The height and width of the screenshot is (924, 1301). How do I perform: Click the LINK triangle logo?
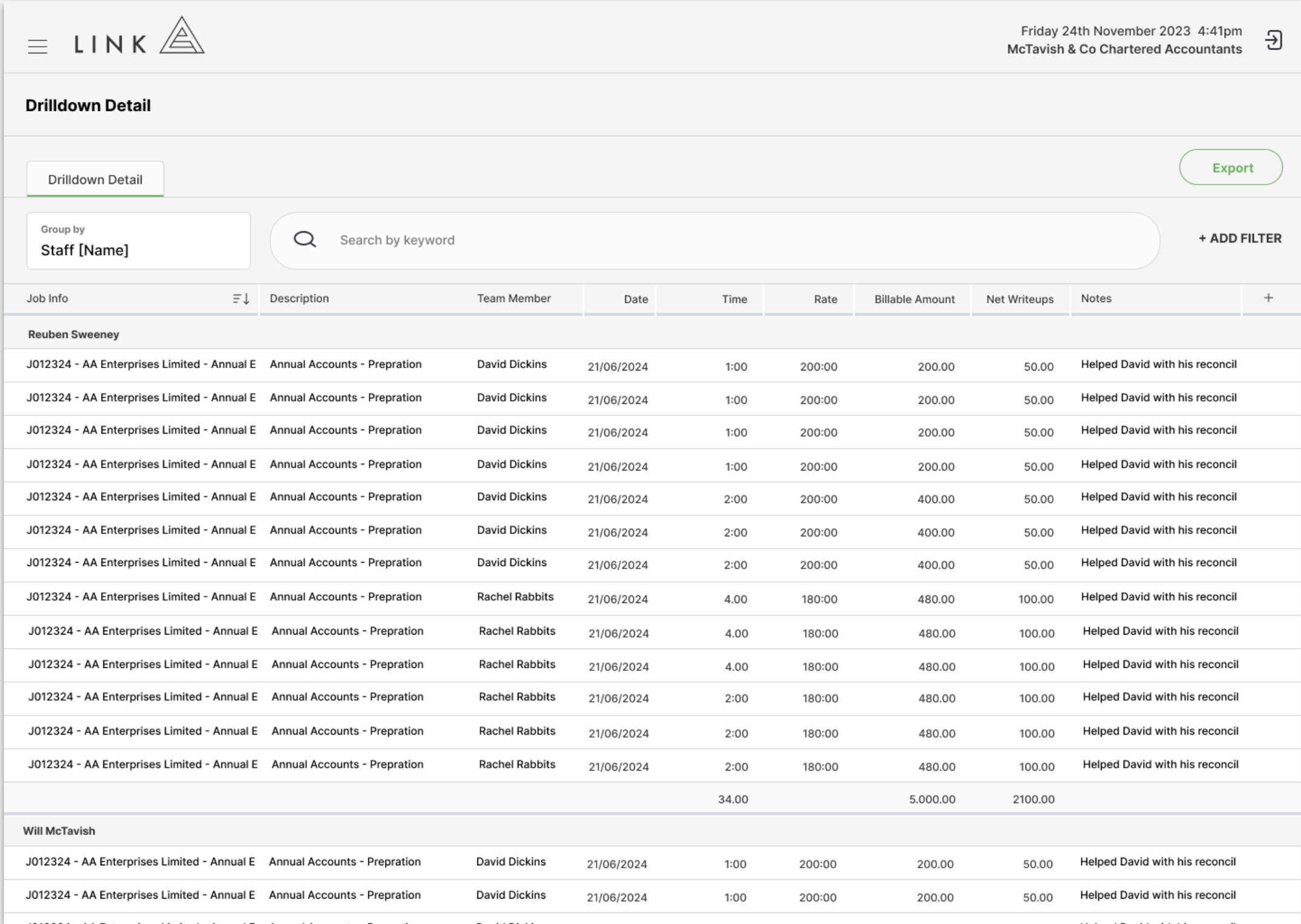tap(182, 36)
